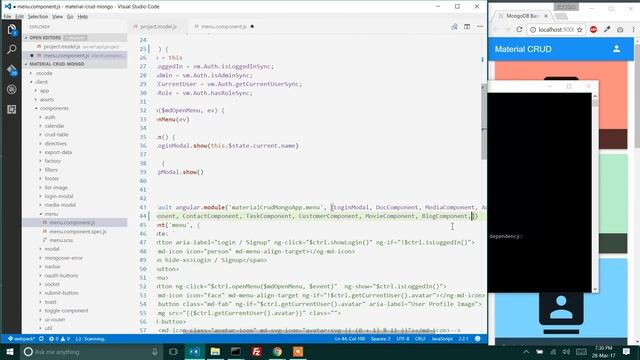Image resolution: width=640 pixels, height=360 pixels.
Task: Click the sync changes icon in status bar
Action: click(x=41, y=339)
